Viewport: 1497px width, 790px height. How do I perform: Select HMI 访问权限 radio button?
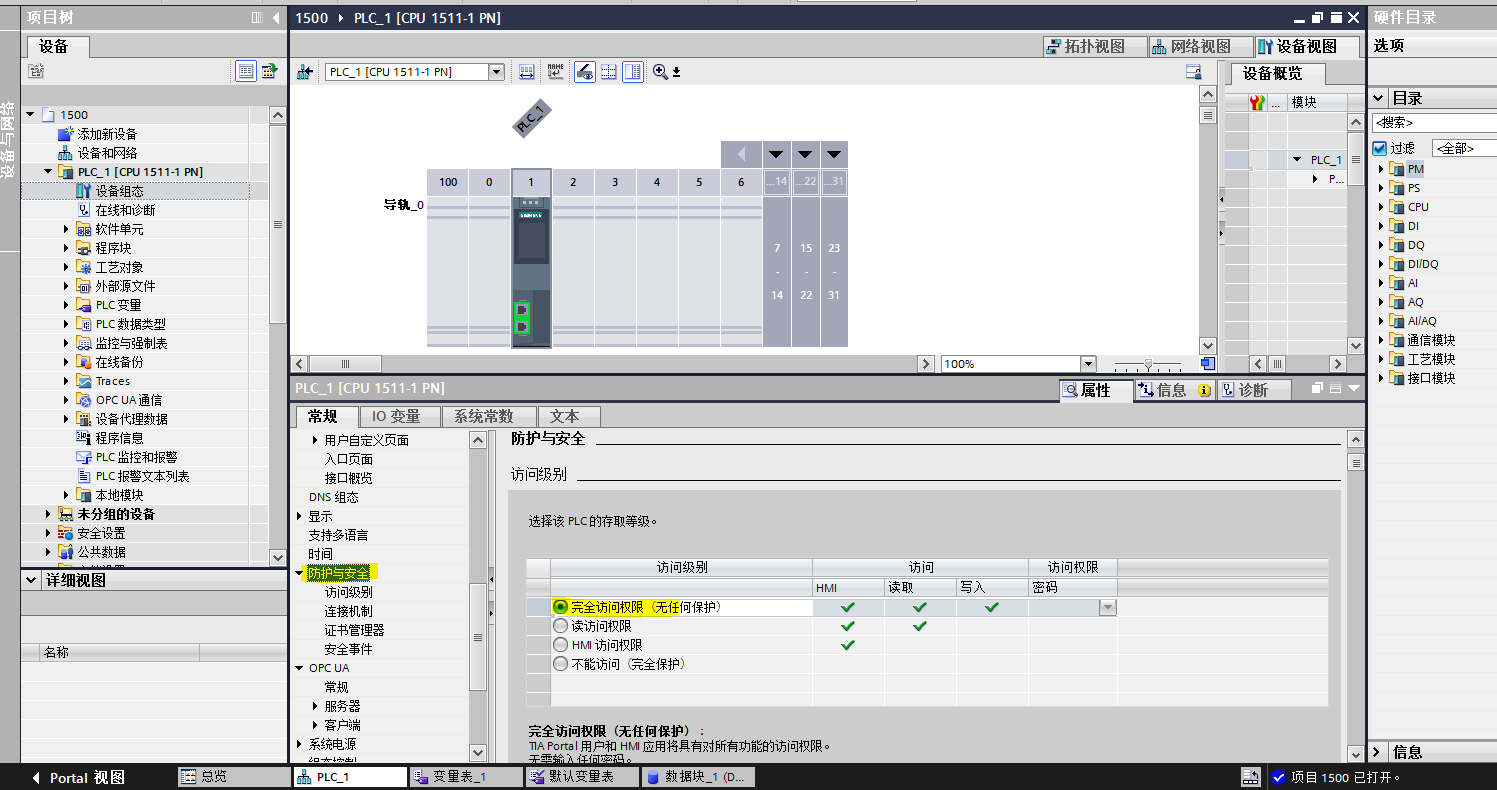point(560,645)
